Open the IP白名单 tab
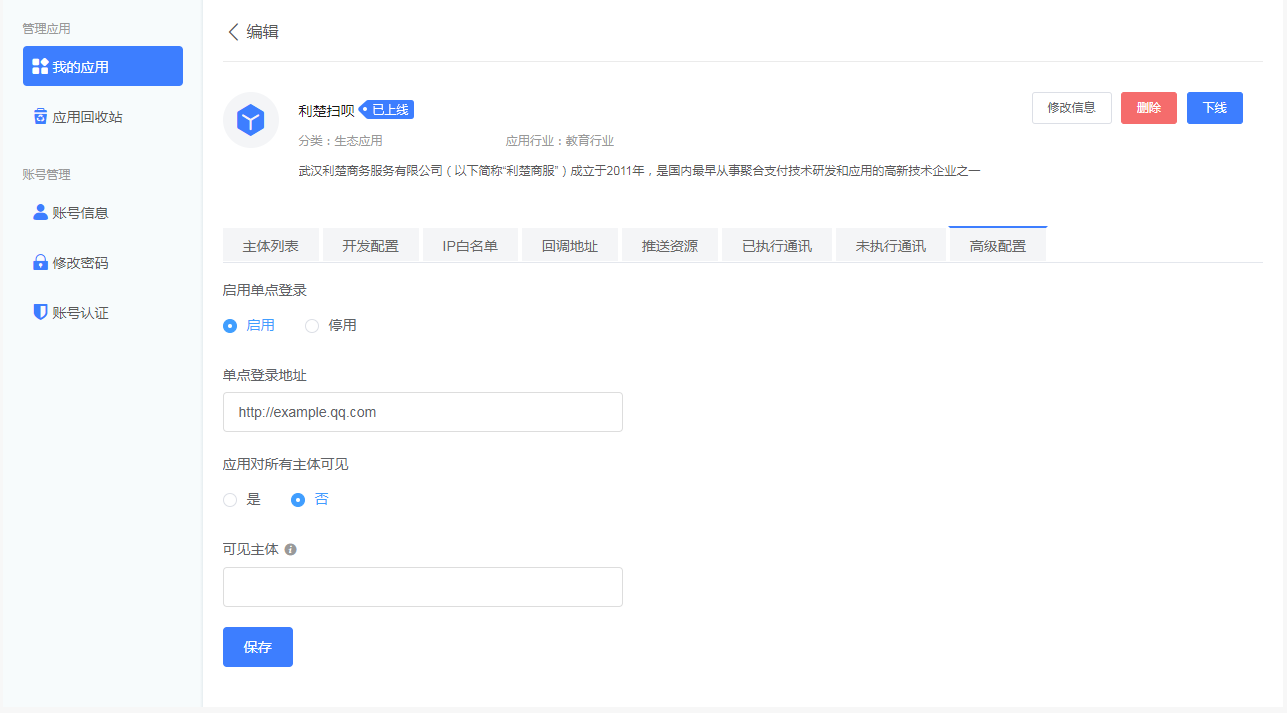This screenshot has width=1287, height=713. click(470, 244)
